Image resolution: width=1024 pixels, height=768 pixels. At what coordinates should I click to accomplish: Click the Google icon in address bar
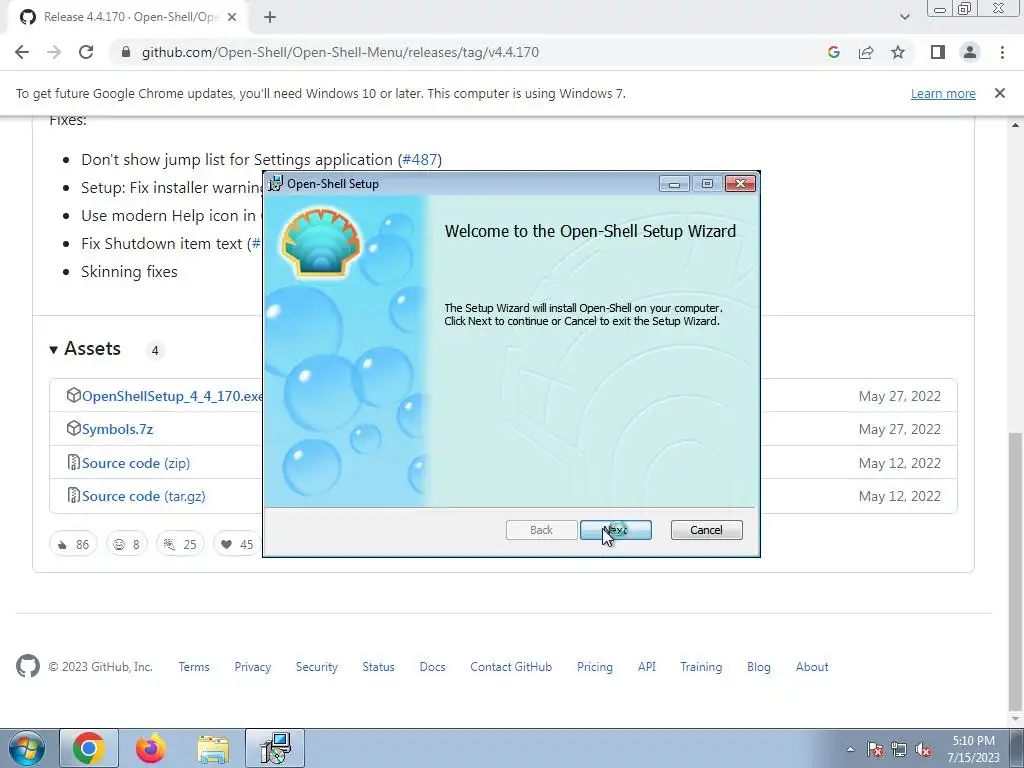click(833, 52)
